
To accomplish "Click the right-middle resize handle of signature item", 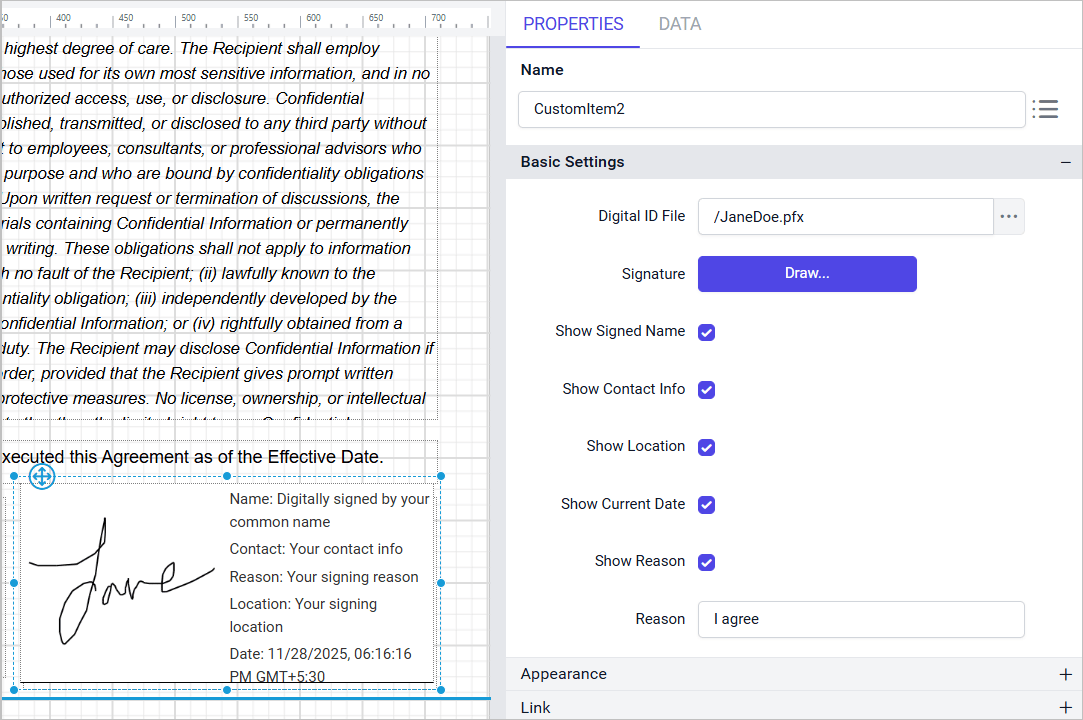I will click(x=441, y=583).
